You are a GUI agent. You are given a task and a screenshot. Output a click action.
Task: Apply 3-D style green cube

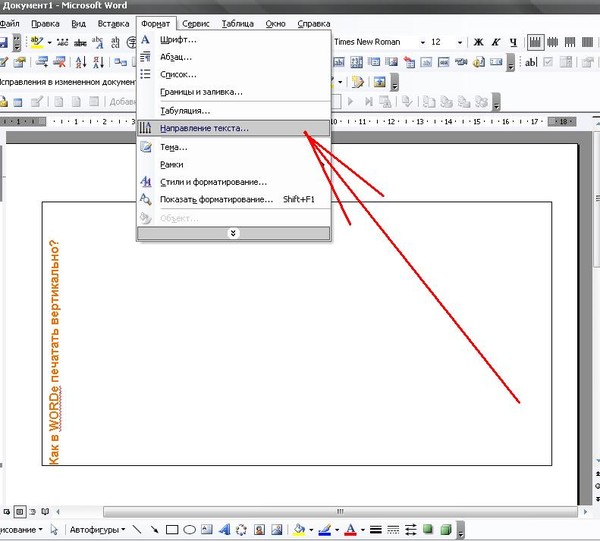coord(446,530)
